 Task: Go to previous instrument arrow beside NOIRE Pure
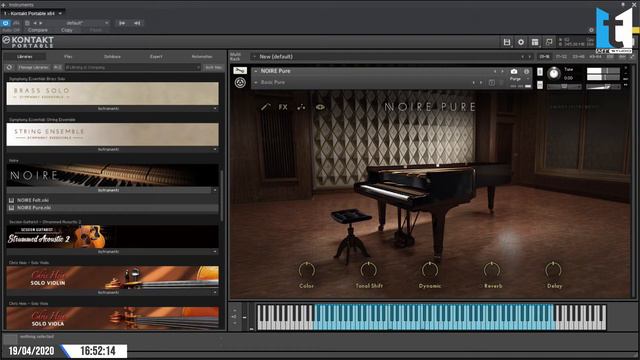(495, 71)
